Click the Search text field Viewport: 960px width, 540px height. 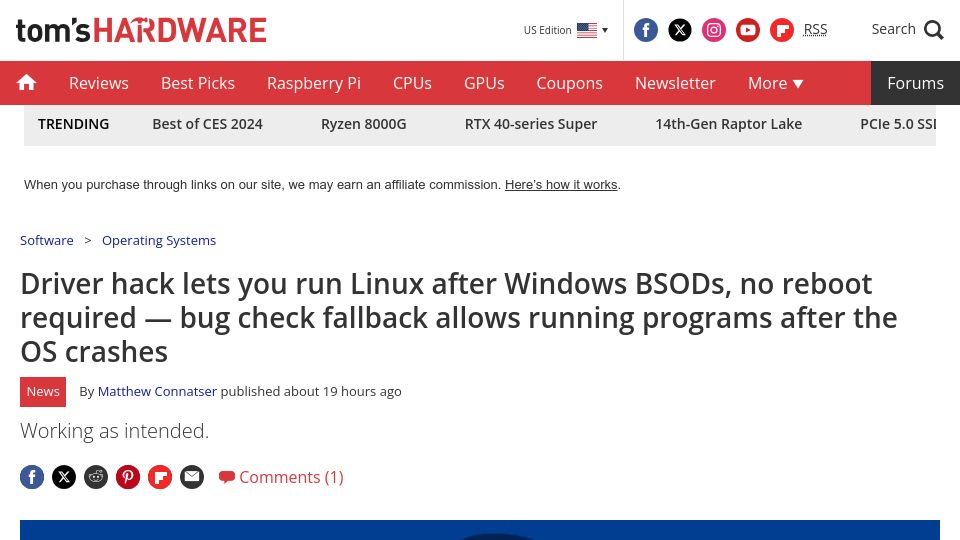[x=893, y=29]
